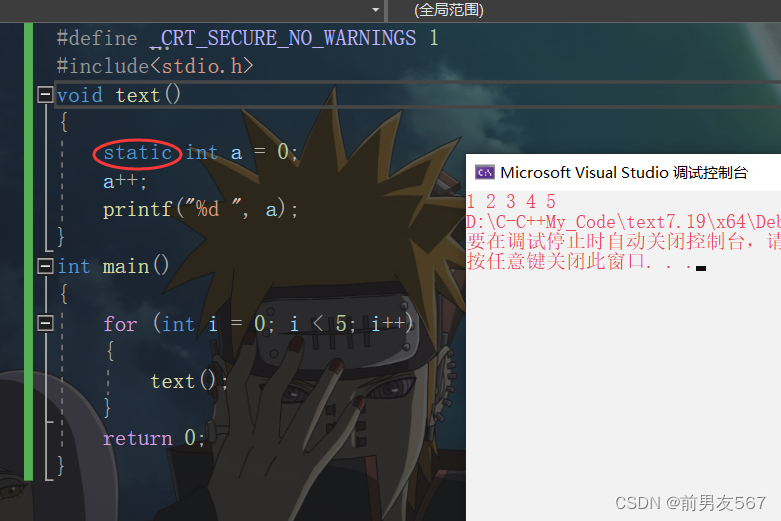
Task: Click the debug console window icon
Action: tap(485, 172)
